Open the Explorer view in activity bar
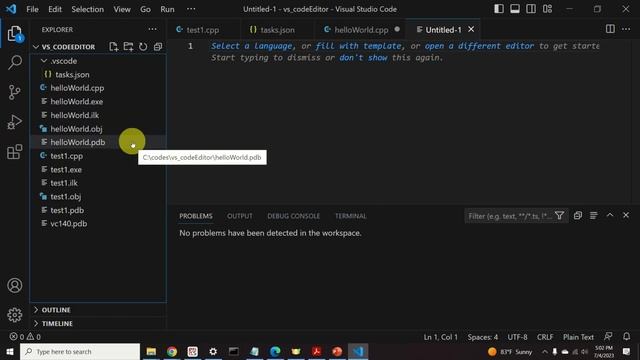The width and height of the screenshot is (640, 360). tap(15, 33)
